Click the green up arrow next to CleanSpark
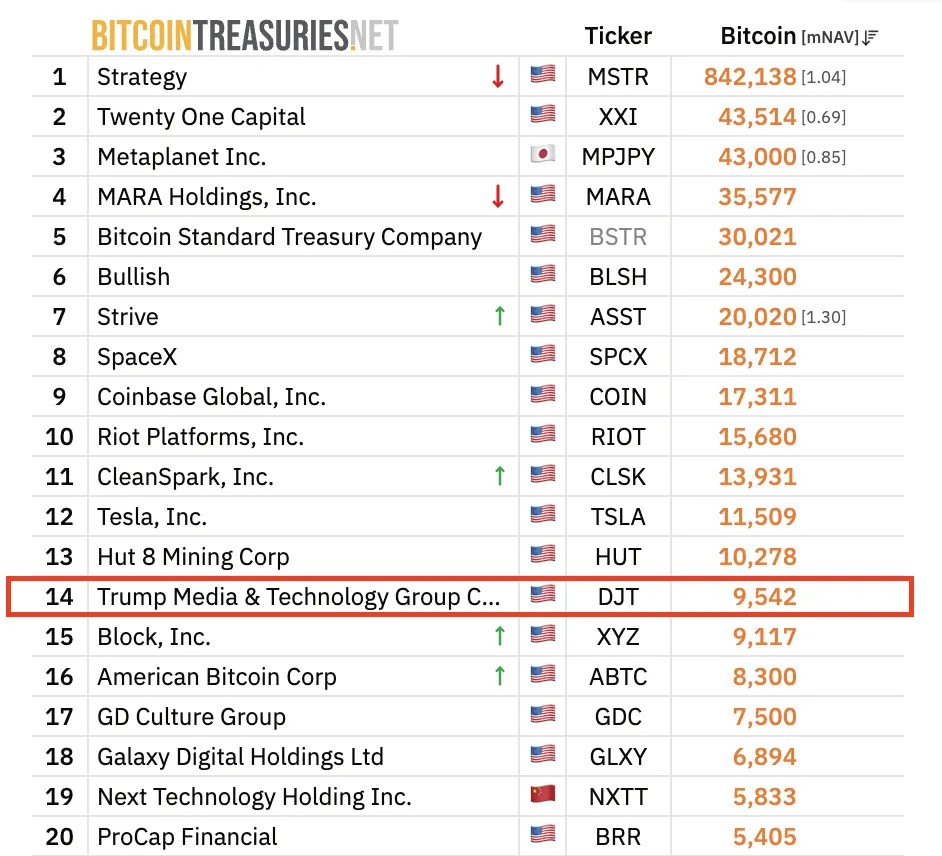This screenshot has width=942, height=856. tap(499, 476)
